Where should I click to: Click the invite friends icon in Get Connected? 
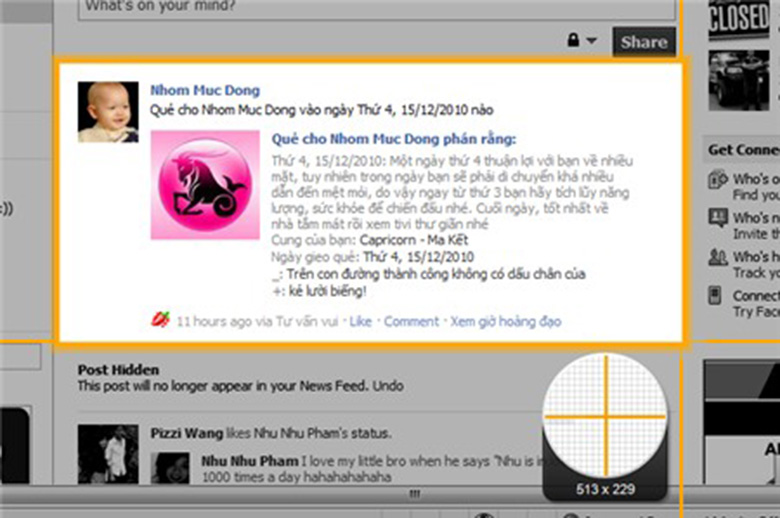click(717, 218)
